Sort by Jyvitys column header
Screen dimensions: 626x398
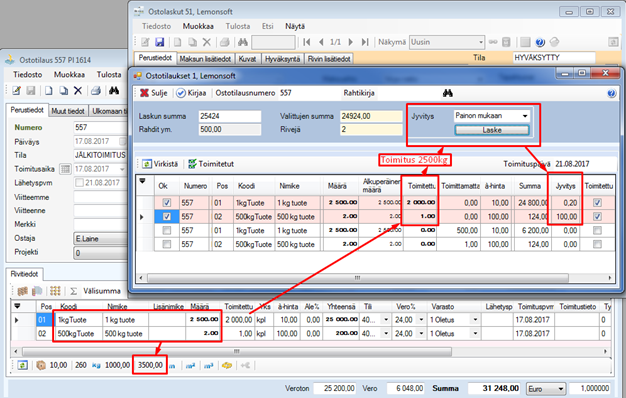[566, 186]
